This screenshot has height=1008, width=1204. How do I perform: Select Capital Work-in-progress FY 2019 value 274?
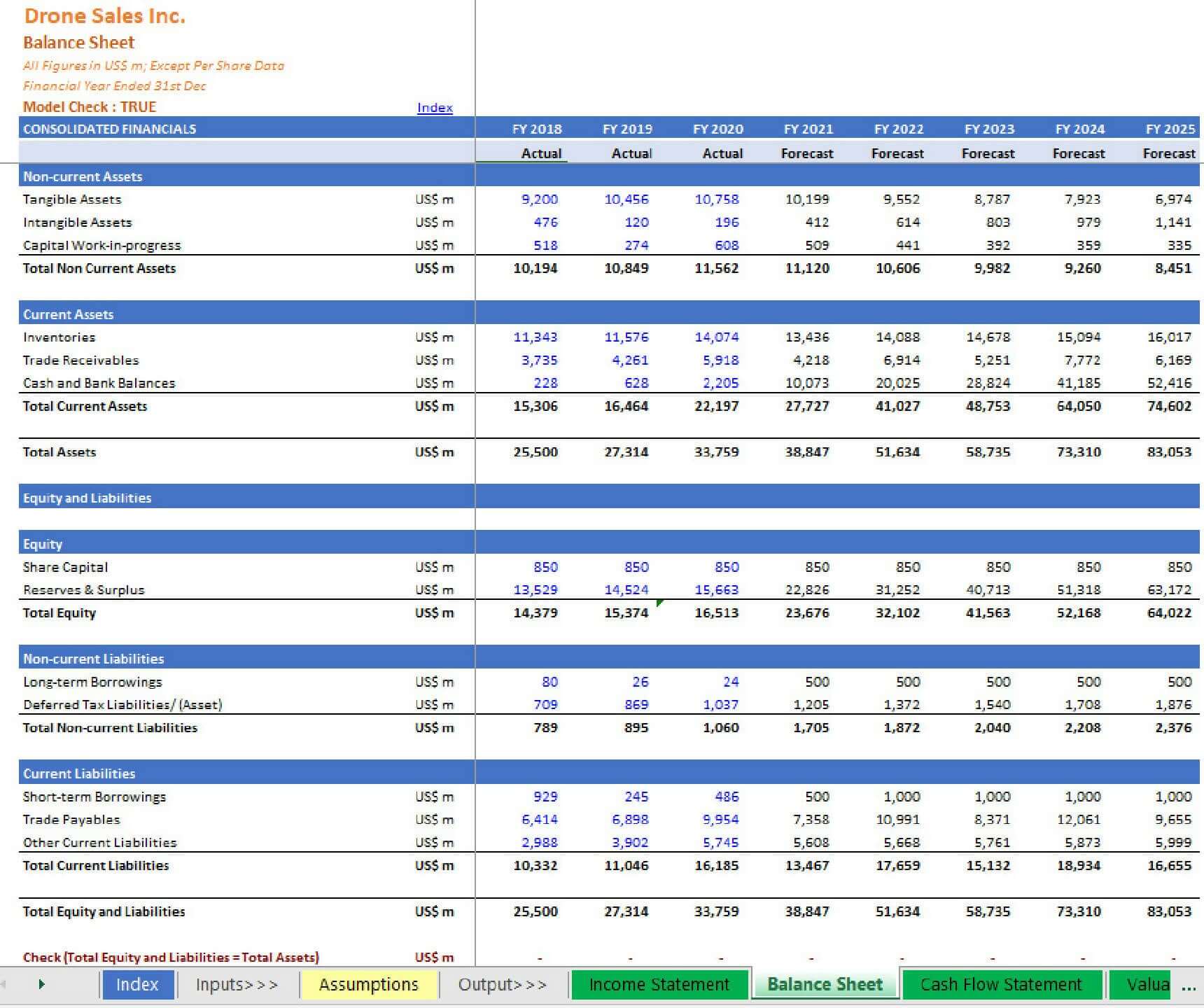[x=636, y=246]
